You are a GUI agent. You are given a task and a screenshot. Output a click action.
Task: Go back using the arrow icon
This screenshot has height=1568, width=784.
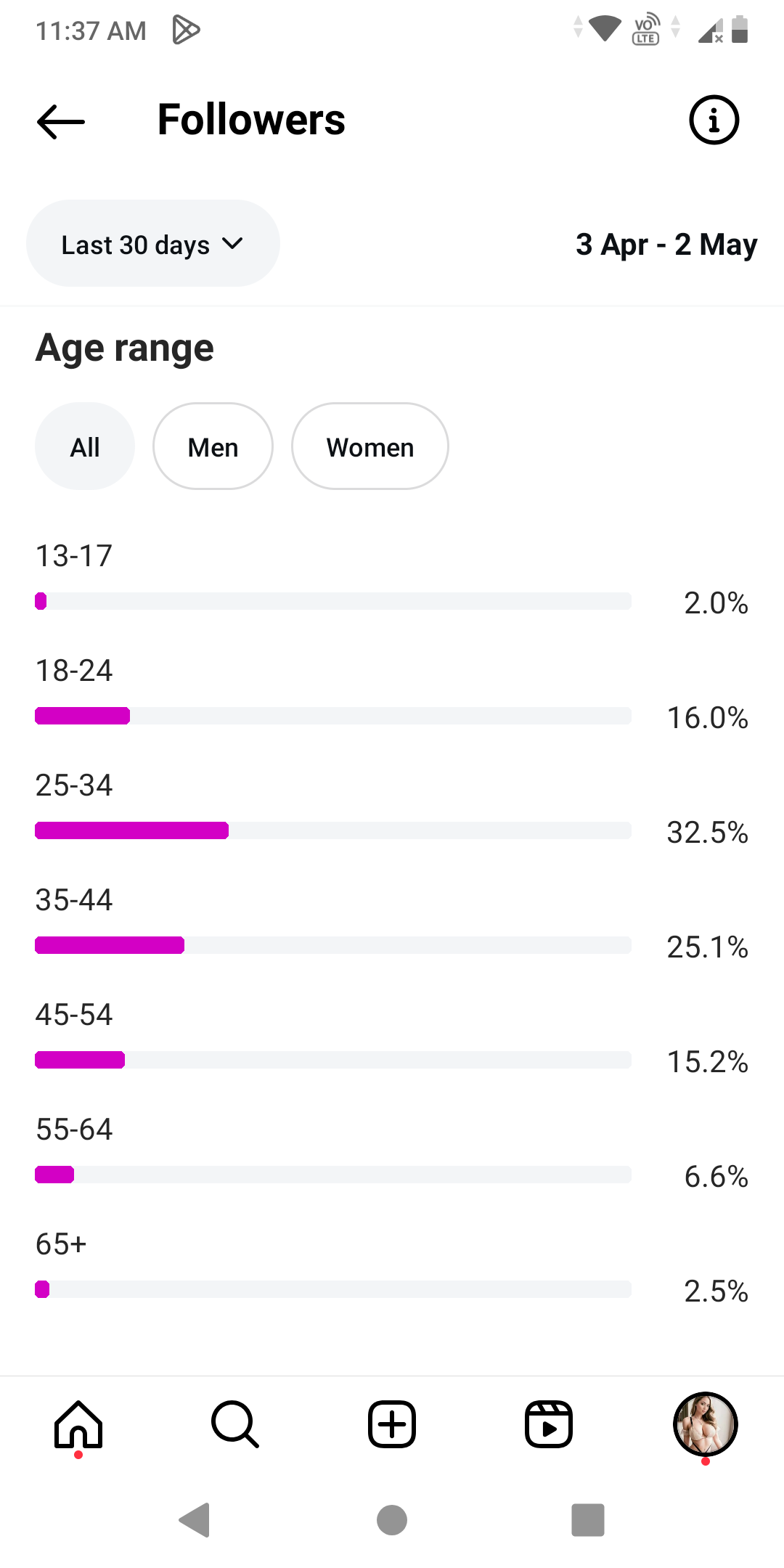61,121
